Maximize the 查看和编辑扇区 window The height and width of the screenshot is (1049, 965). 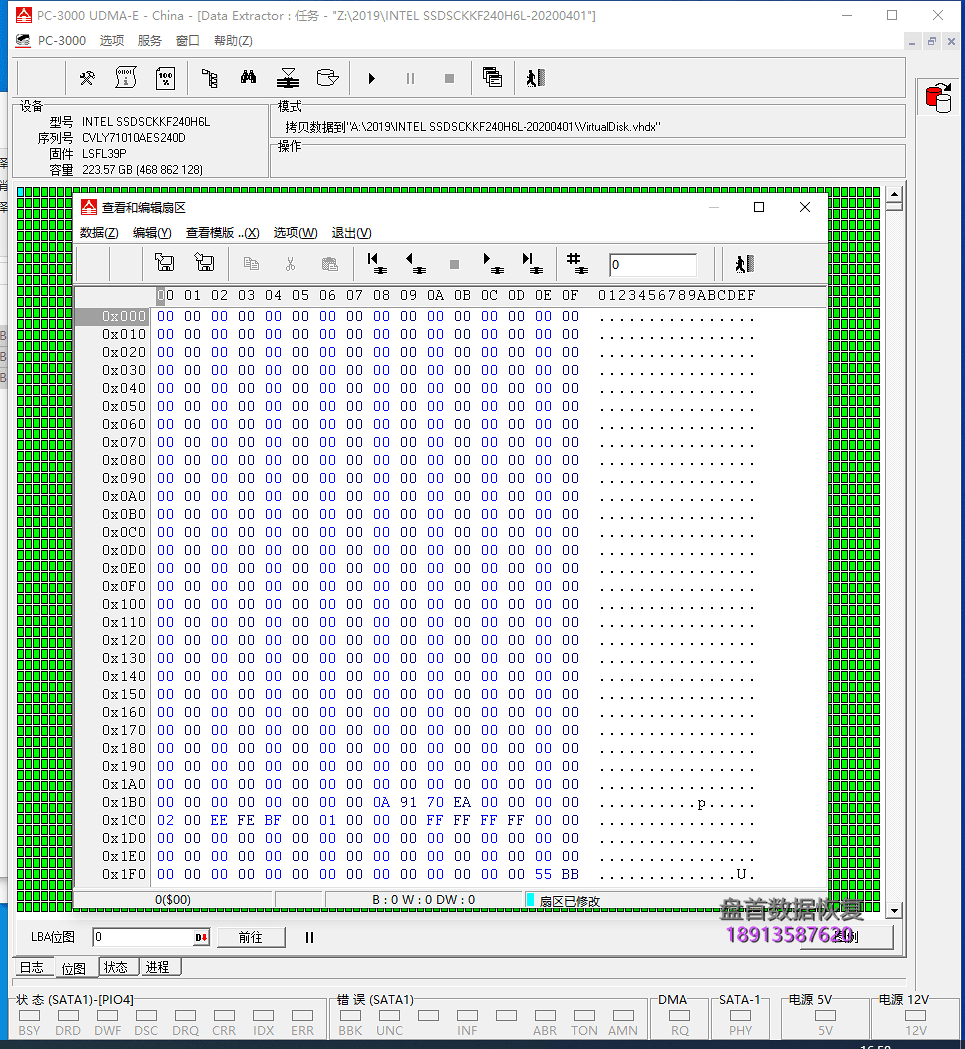point(759,207)
